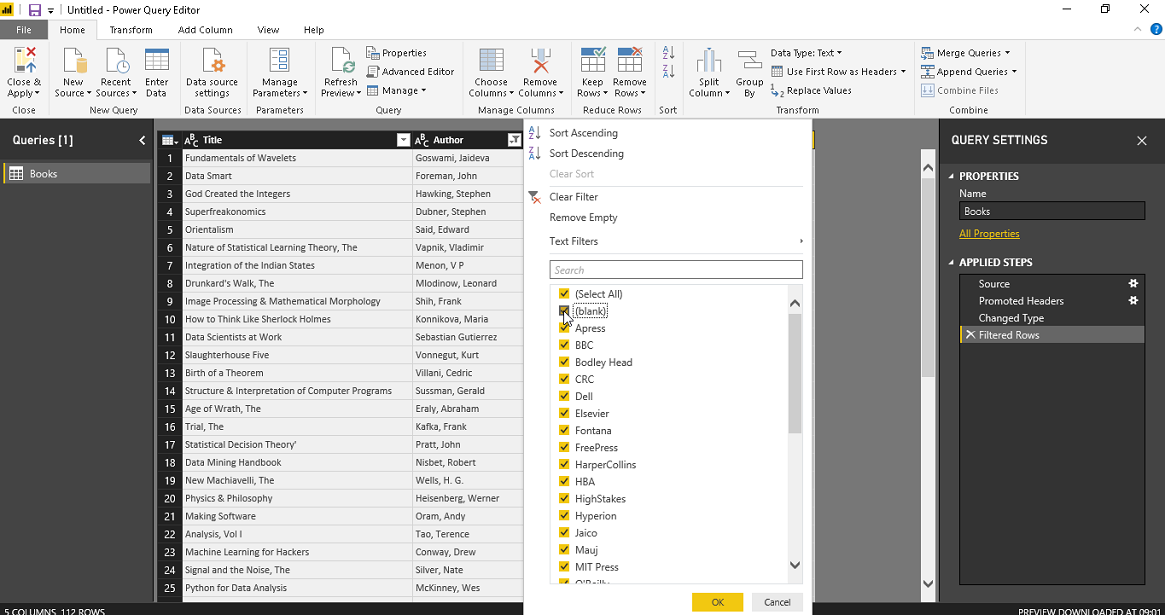This screenshot has width=1165, height=615.
Task: Collapse the APPLIED STEPS section
Action: tap(951, 262)
